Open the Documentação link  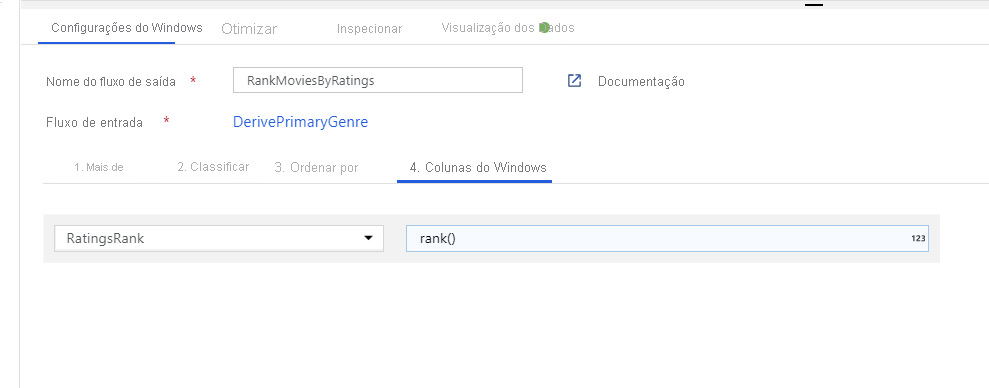point(641,81)
